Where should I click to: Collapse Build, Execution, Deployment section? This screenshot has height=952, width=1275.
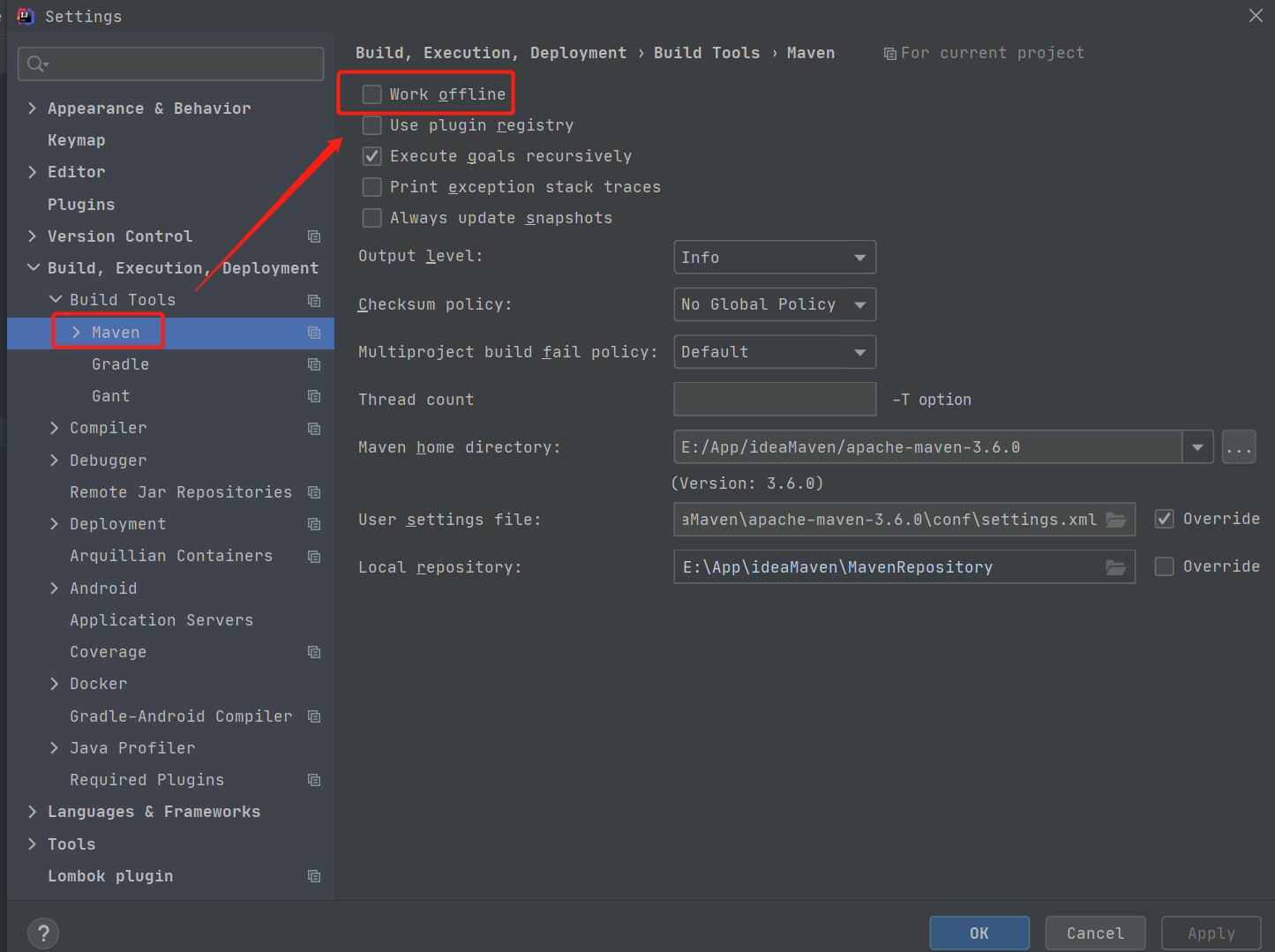click(x=33, y=268)
